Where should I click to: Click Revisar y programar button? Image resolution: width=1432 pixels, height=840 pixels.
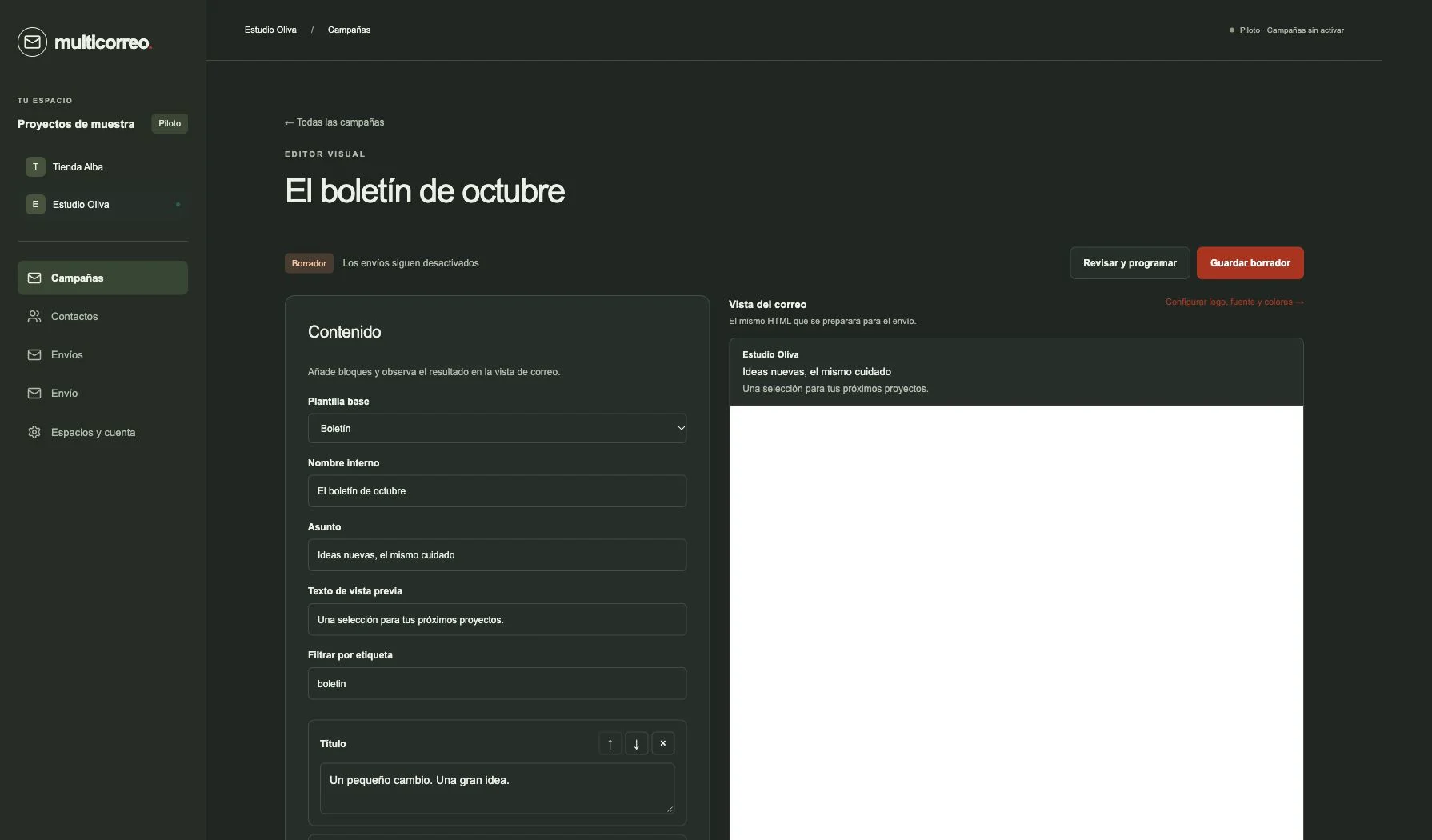coord(1130,263)
